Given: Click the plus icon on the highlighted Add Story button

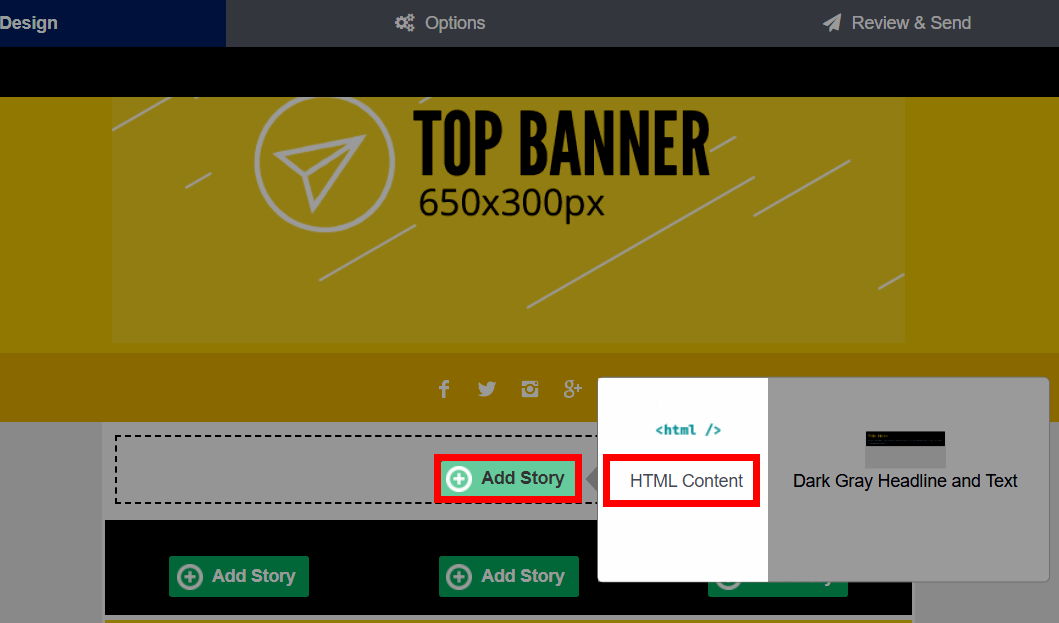Looking at the screenshot, I should pyautogui.click(x=459, y=479).
